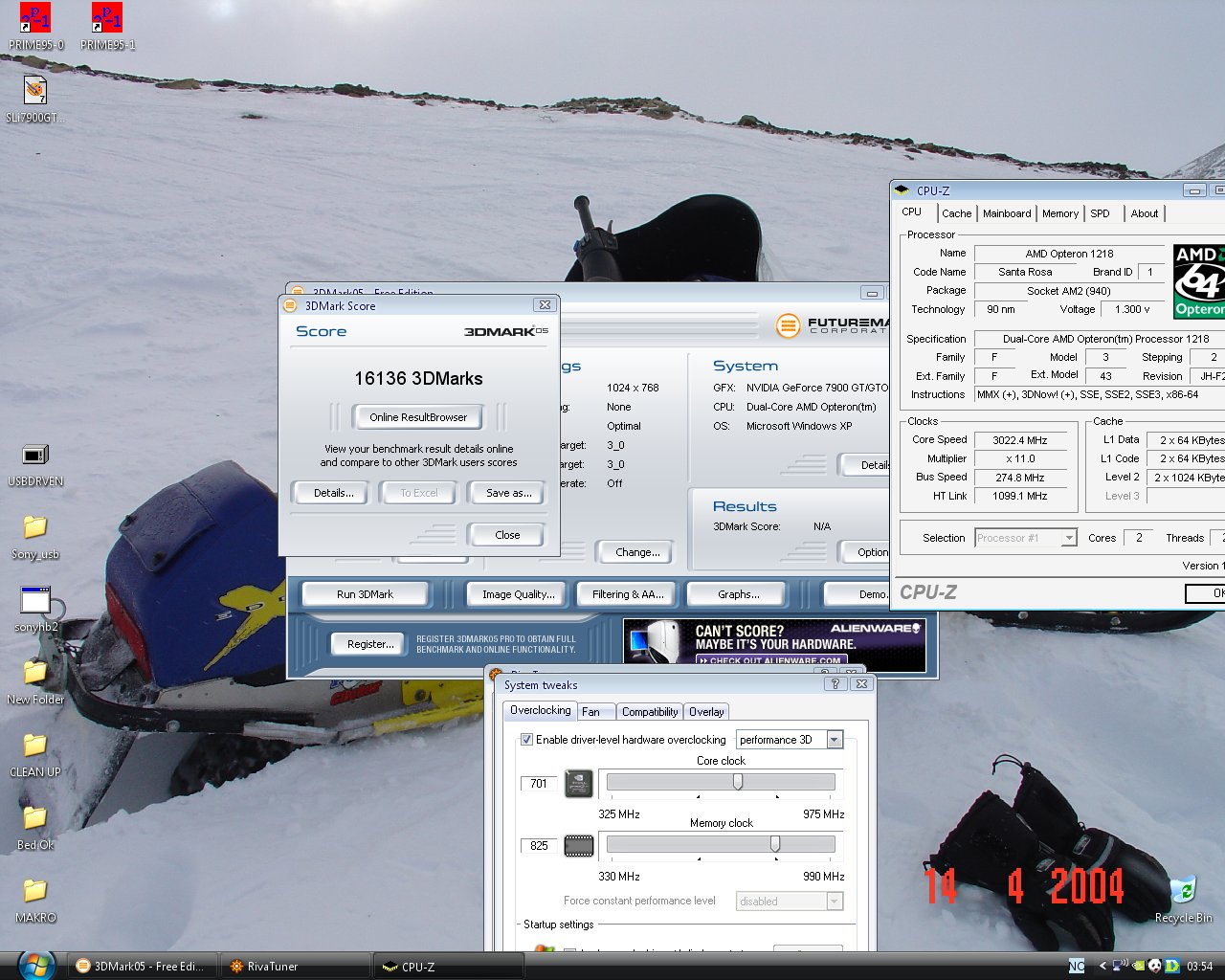Switch to the Memory tab in CPU-Z

[x=1060, y=213]
